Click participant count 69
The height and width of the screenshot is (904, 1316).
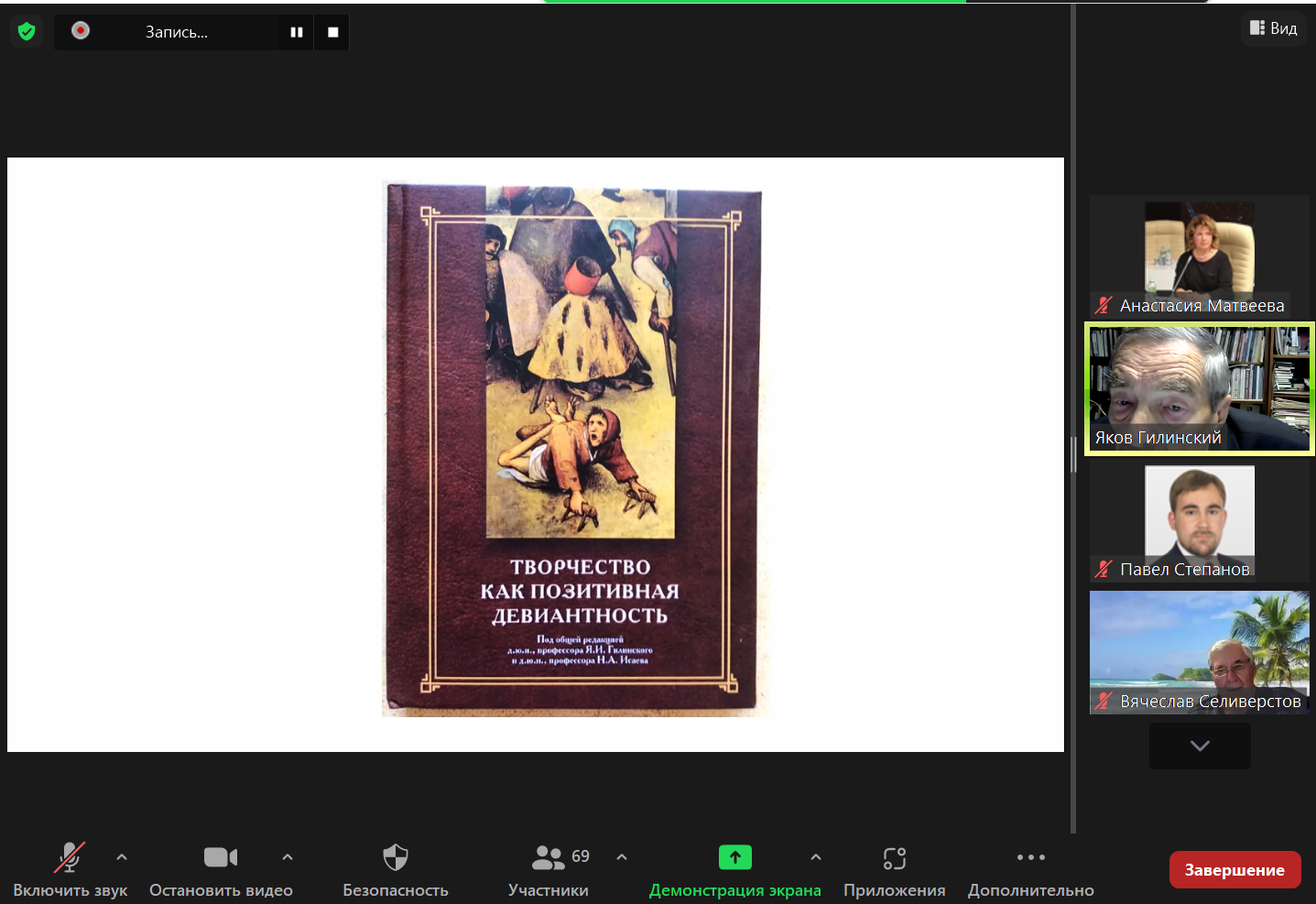pyautogui.click(x=581, y=855)
